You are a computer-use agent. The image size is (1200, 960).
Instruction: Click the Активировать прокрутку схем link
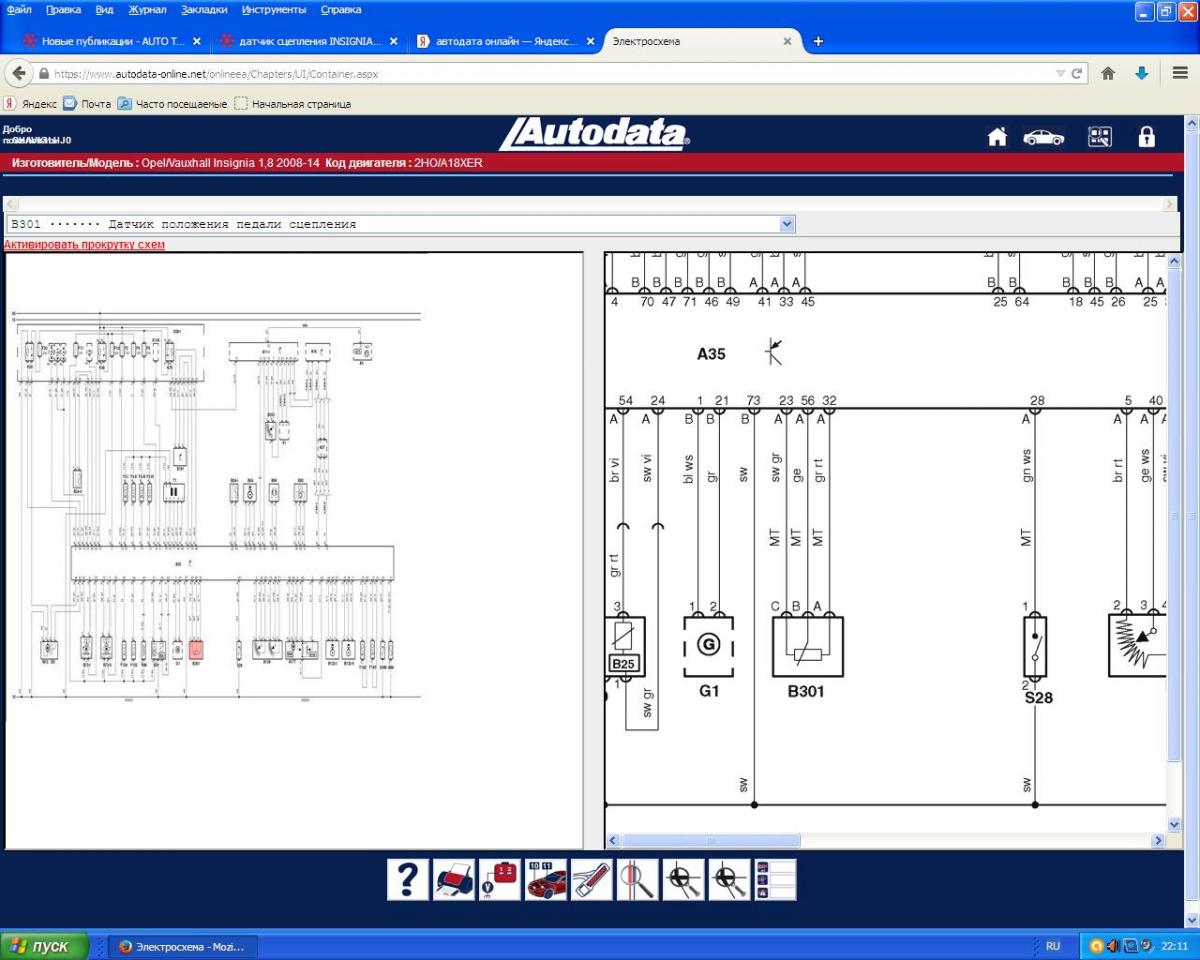pyautogui.click(x=85, y=245)
